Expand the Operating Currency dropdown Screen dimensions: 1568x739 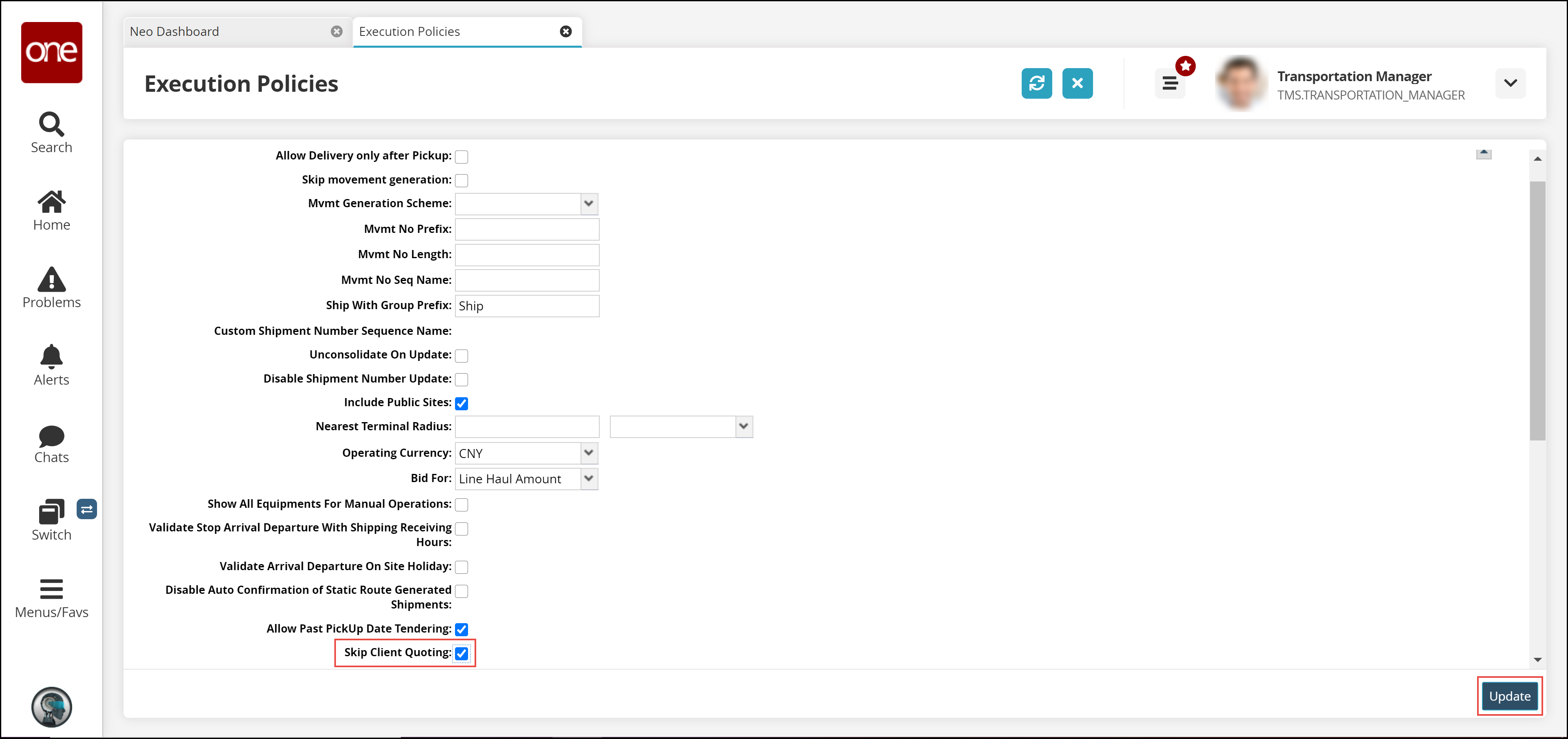click(x=589, y=452)
